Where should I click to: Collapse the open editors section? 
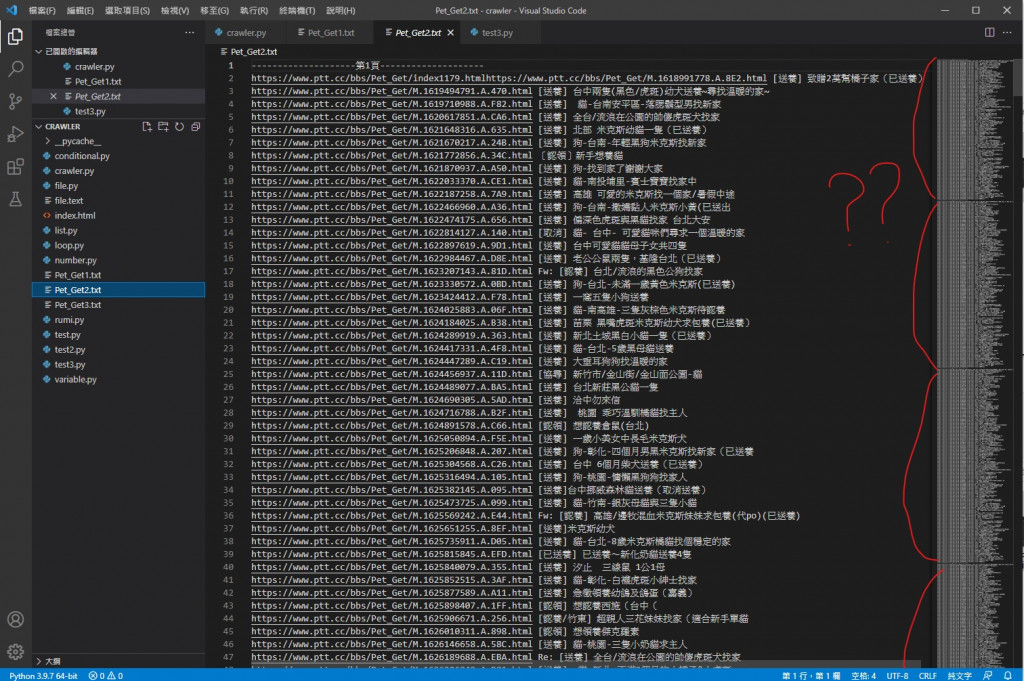(x=39, y=51)
